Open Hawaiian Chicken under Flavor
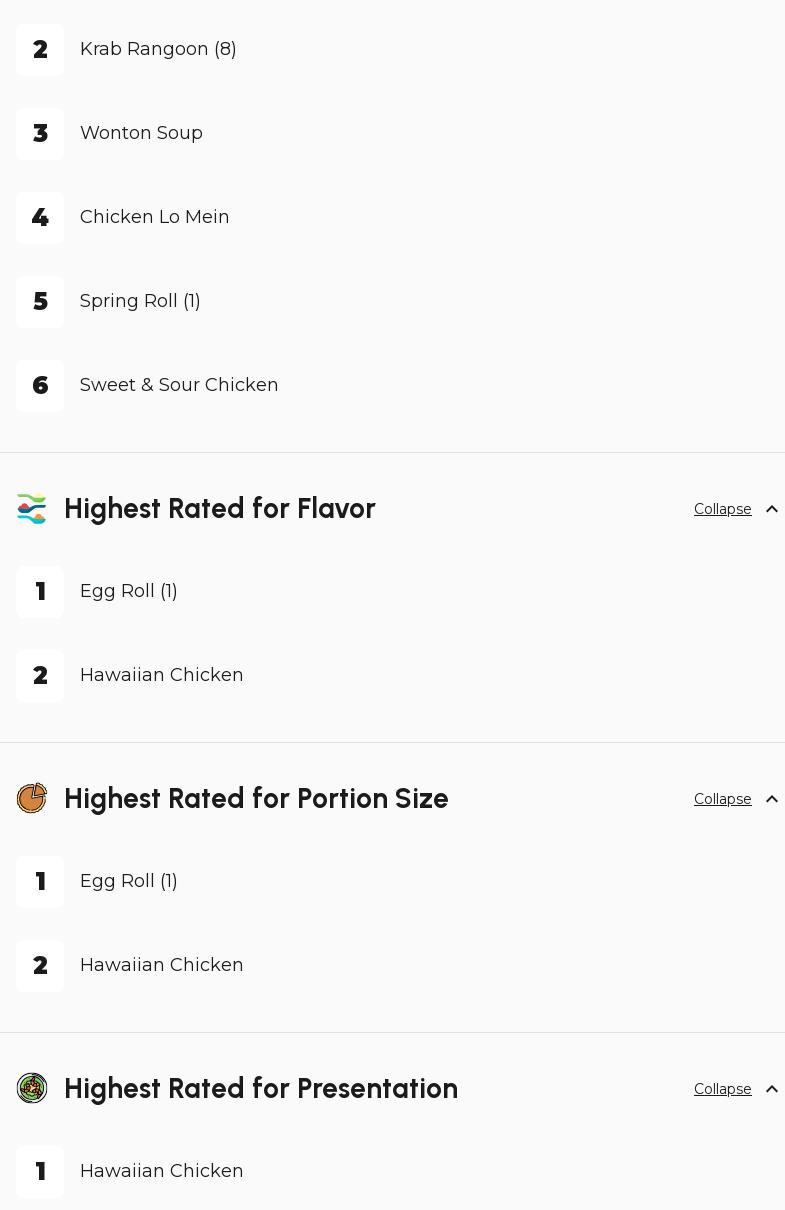This screenshot has height=1210, width=785. point(161,675)
